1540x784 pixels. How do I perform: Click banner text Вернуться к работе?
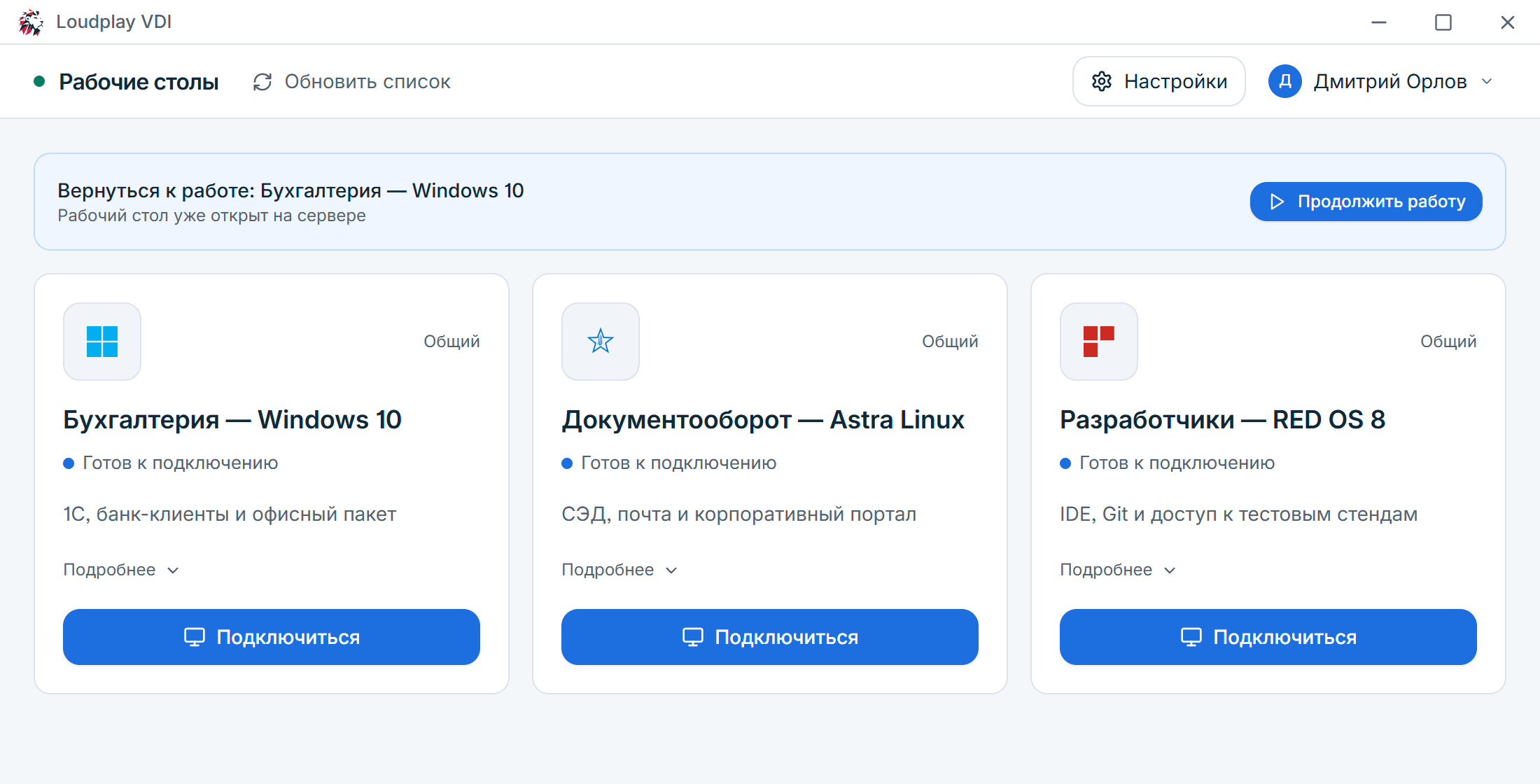pos(290,190)
